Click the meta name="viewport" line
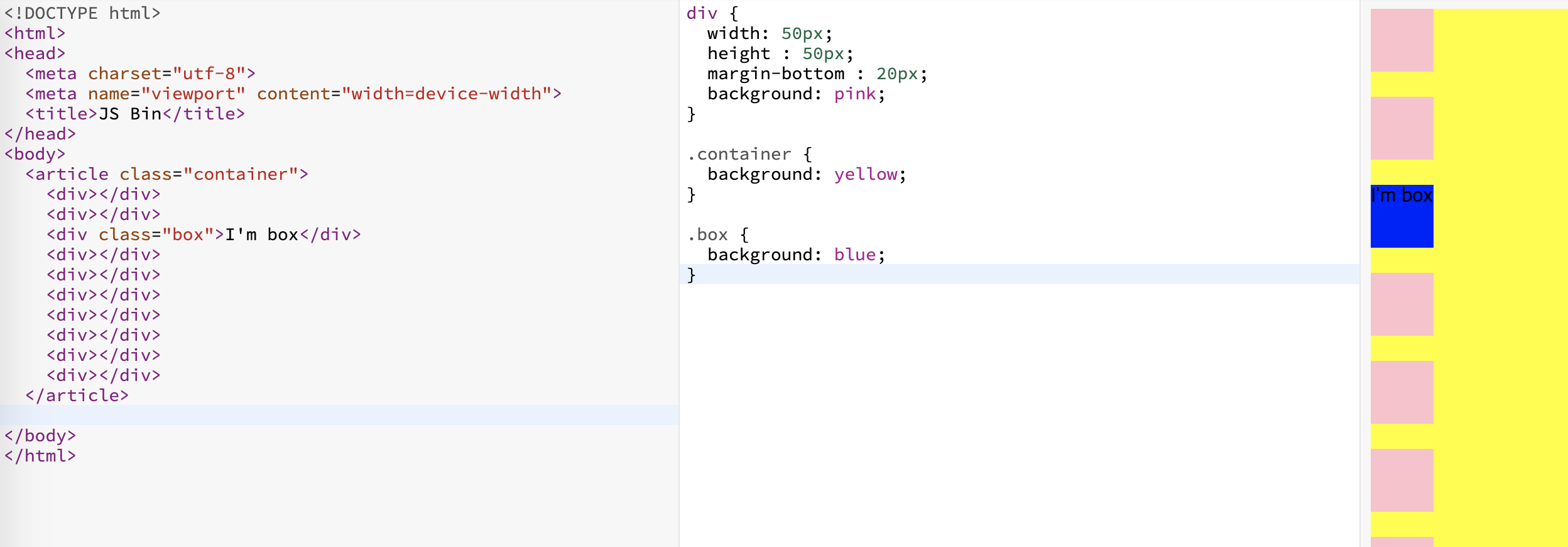The image size is (1568, 547). [293, 94]
